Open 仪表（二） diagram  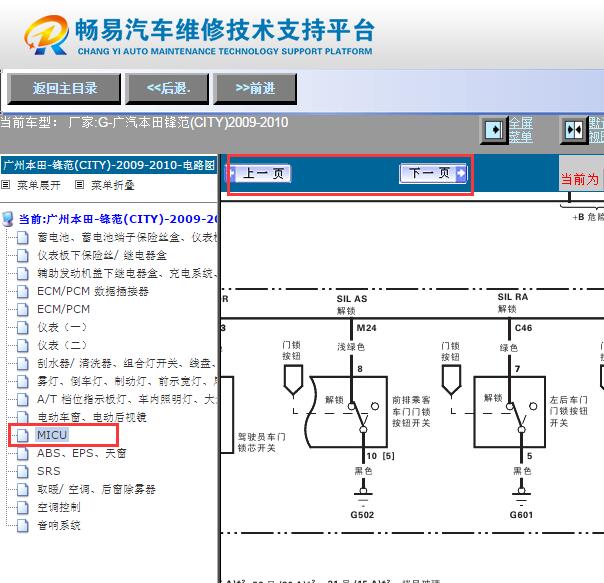(62, 345)
